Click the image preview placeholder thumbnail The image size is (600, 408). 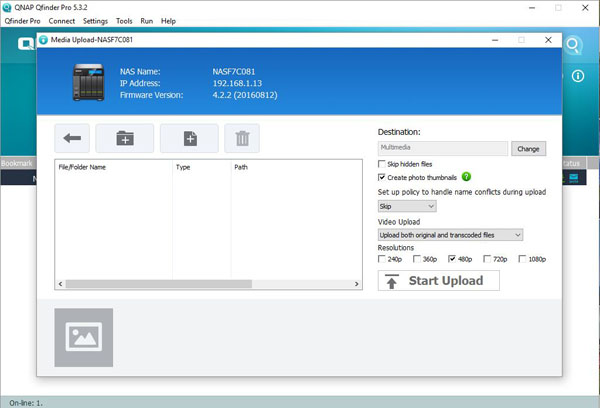click(83, 337)
